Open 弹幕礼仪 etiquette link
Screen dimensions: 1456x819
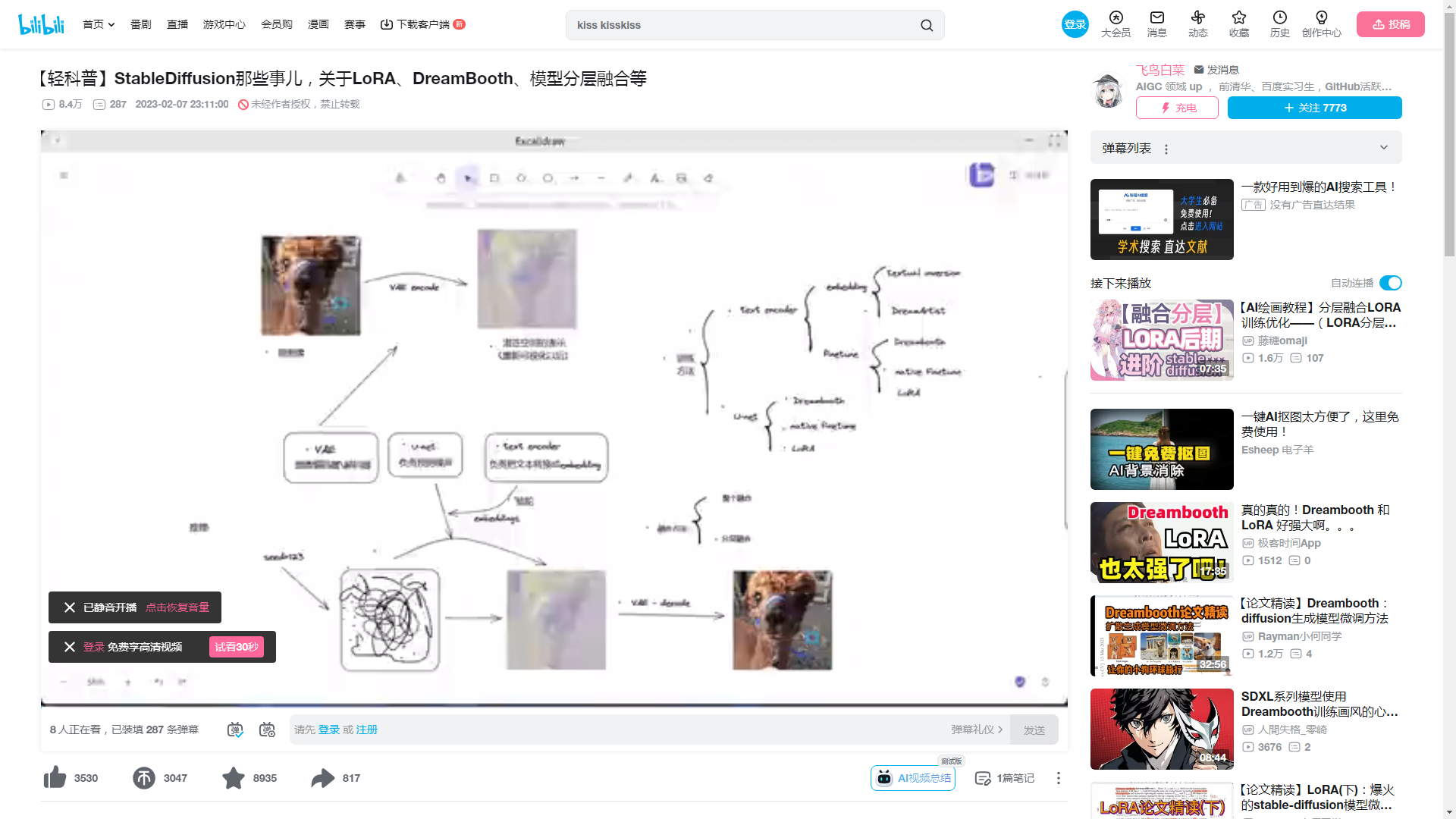[x=977, y=730]
